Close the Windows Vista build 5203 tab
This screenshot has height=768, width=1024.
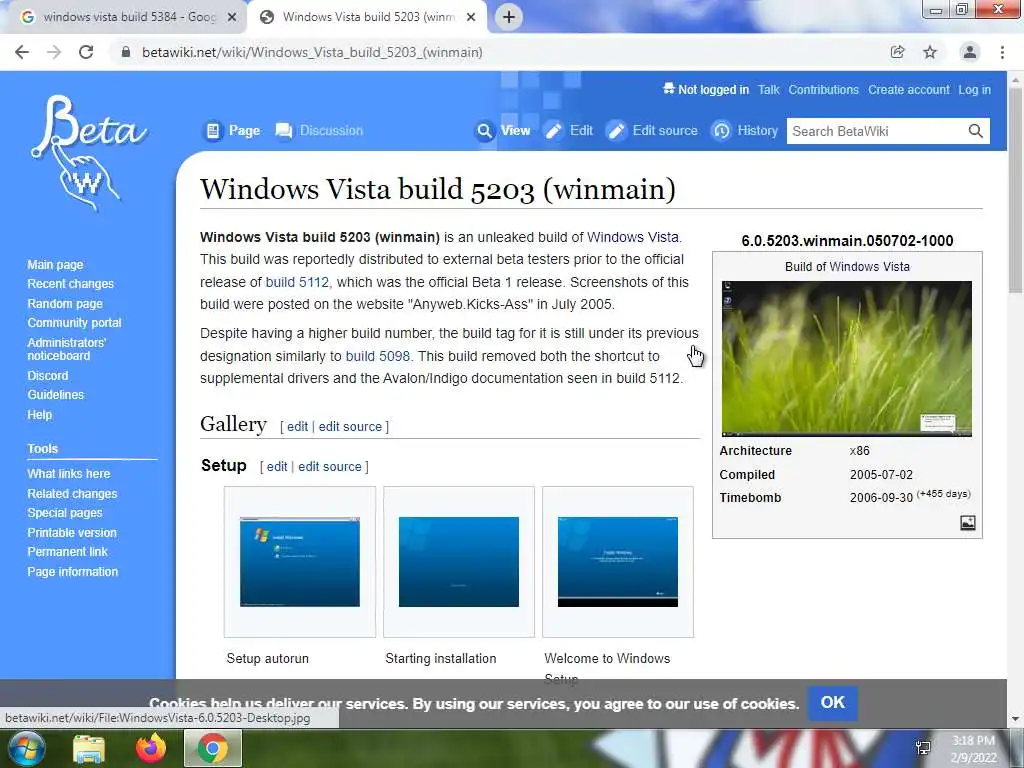tap(471, 17)
